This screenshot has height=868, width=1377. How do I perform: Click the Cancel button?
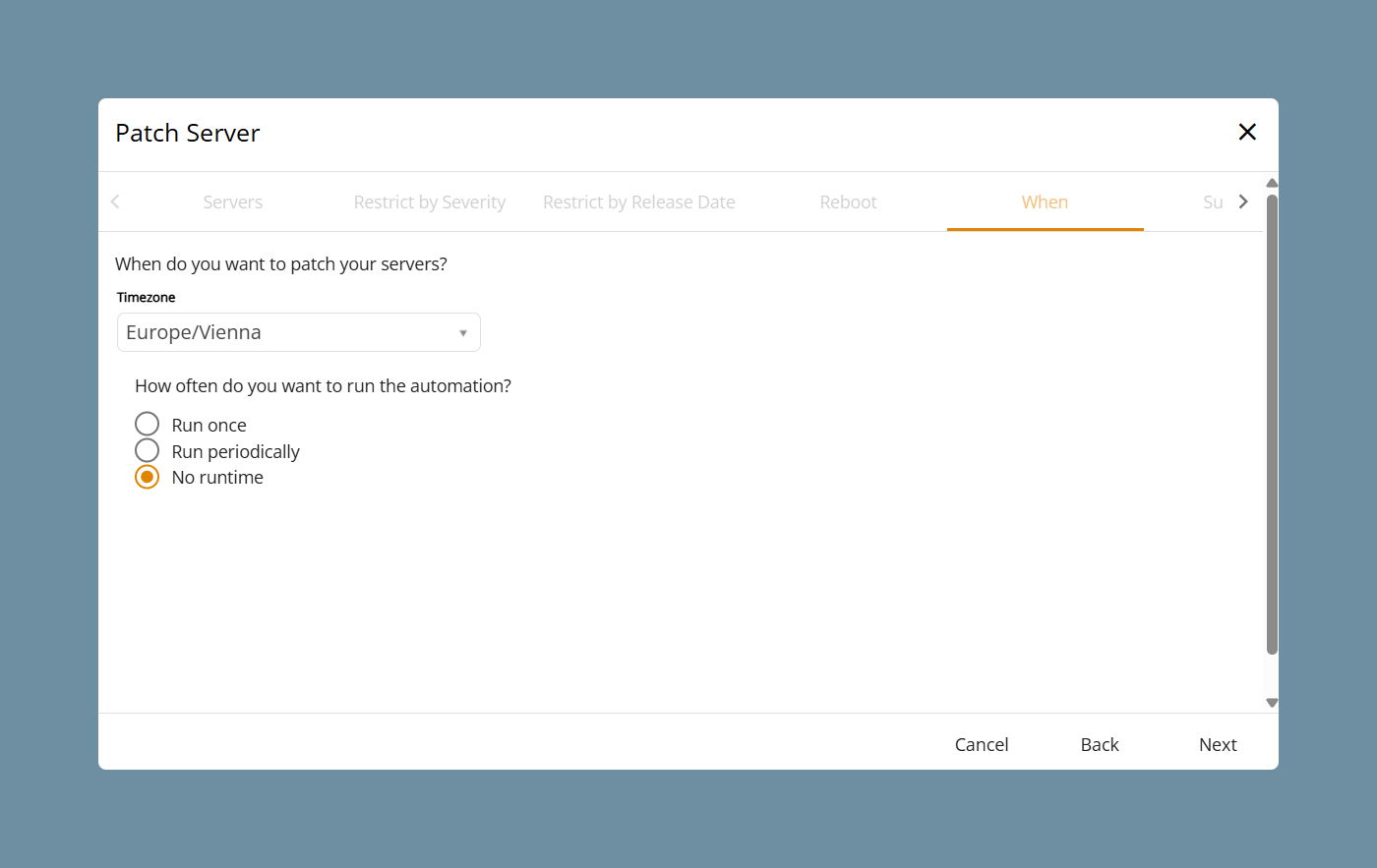point(982,744)
